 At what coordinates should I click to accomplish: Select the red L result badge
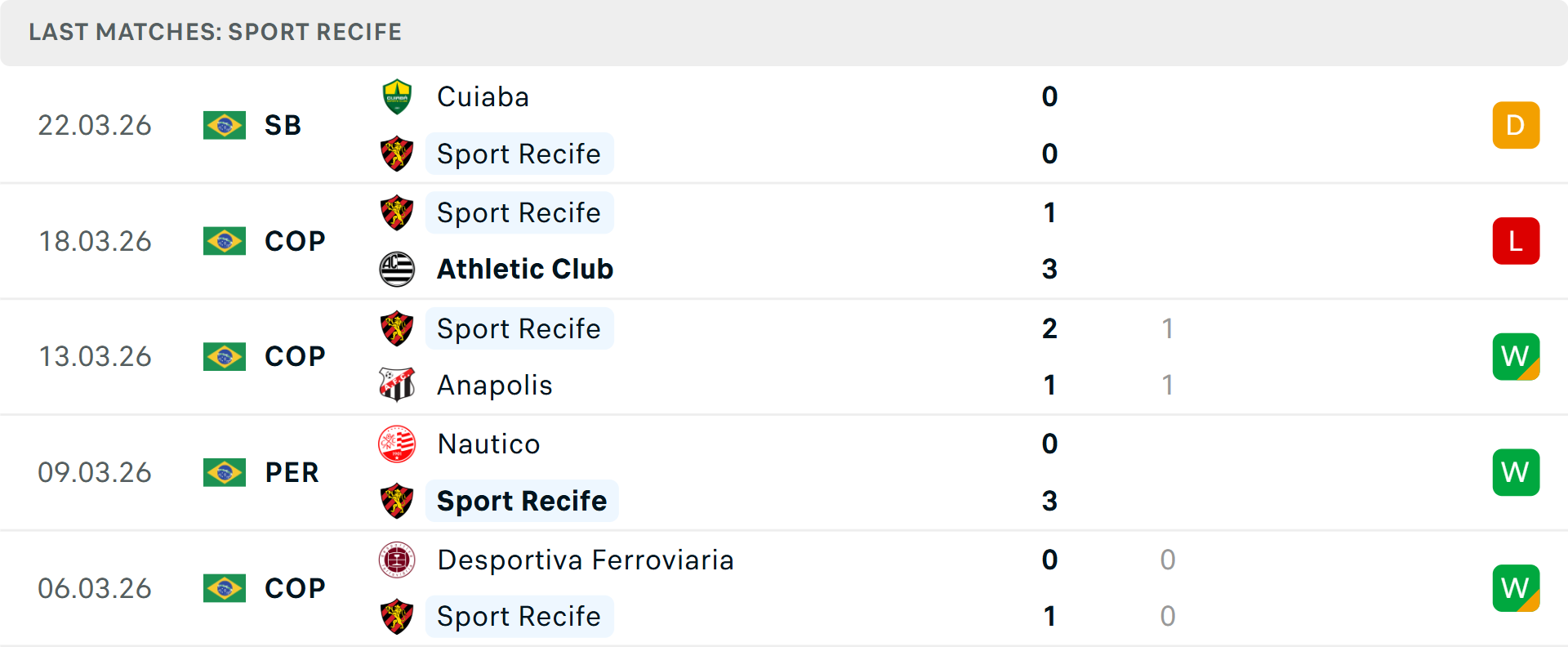pos(1516,241)
